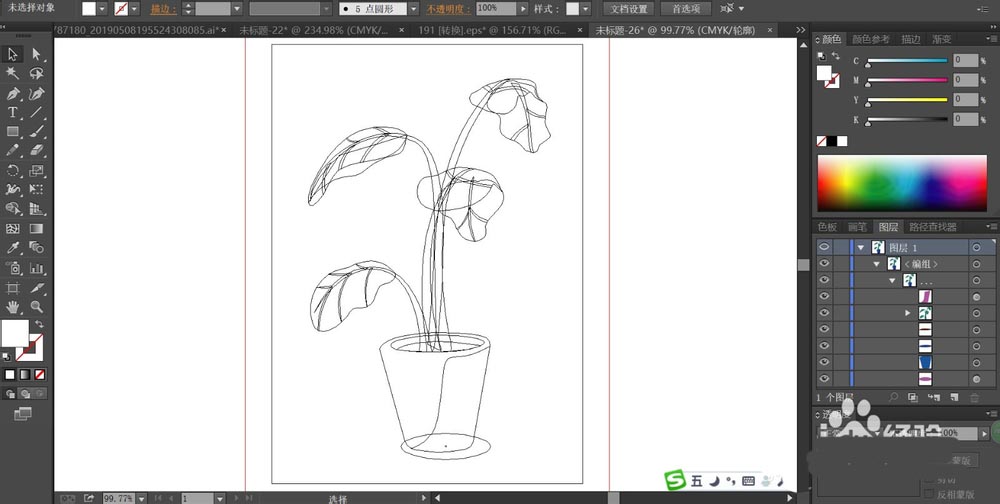
Task: Click the delete selection trash icon in Layers
Action: point(974,397)
